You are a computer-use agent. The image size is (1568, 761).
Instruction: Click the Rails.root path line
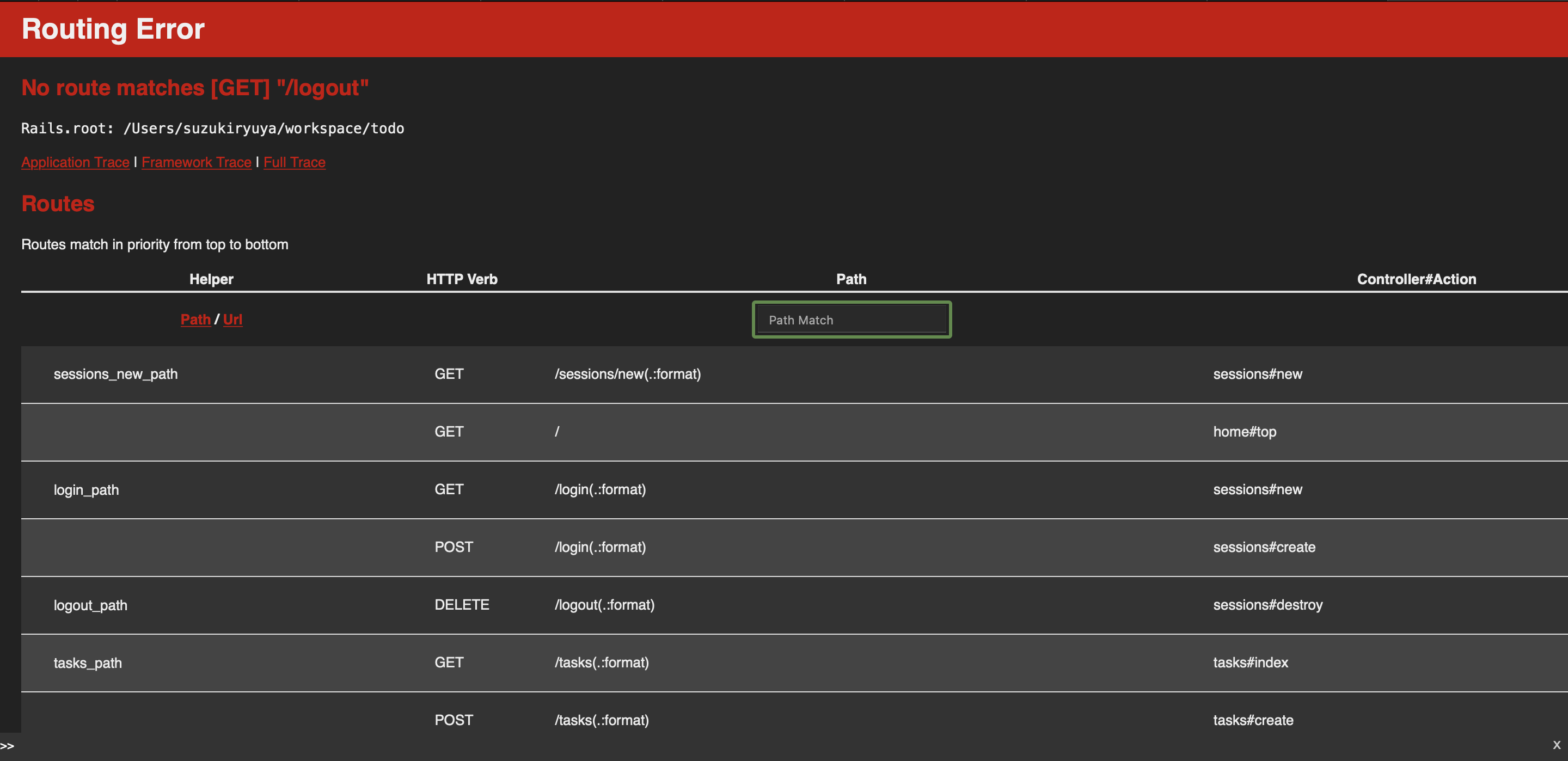[213, 128]
